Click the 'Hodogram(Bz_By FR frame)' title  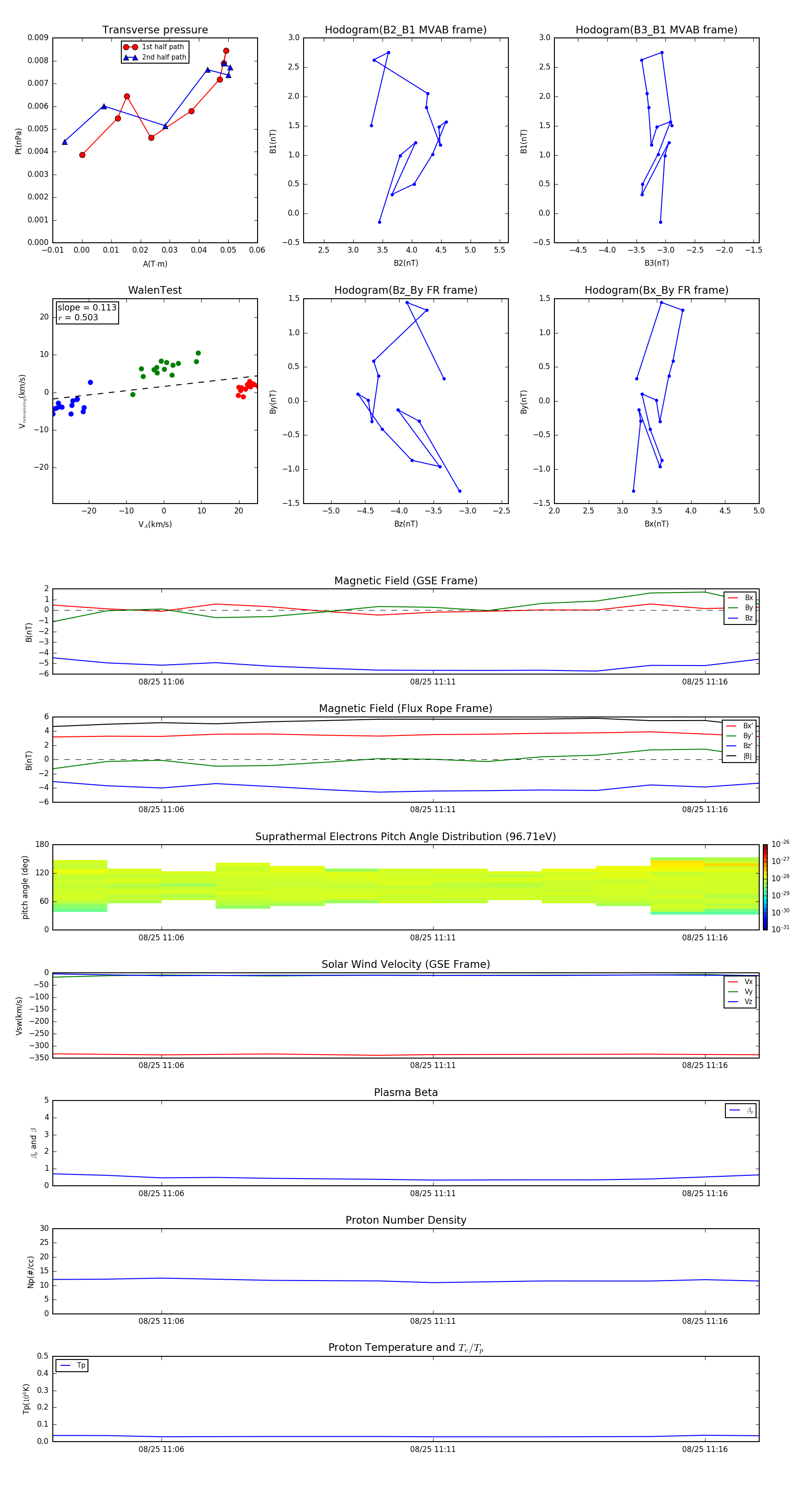tap(406, 290)
